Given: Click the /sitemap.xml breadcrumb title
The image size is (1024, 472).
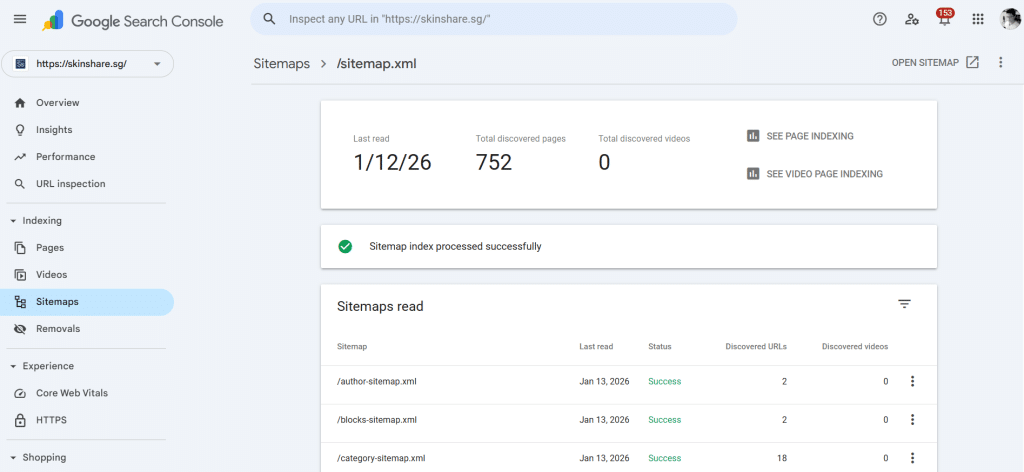Looking at the screenshot, I should (x=376, y=63).
